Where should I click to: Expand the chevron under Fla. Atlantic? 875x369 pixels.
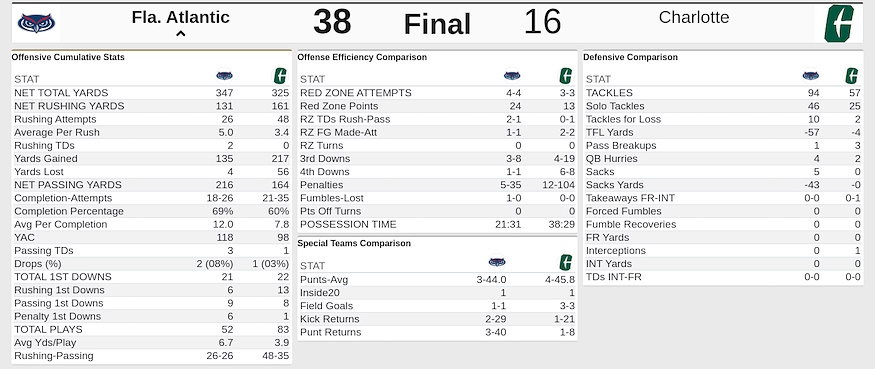click(180, 34)
